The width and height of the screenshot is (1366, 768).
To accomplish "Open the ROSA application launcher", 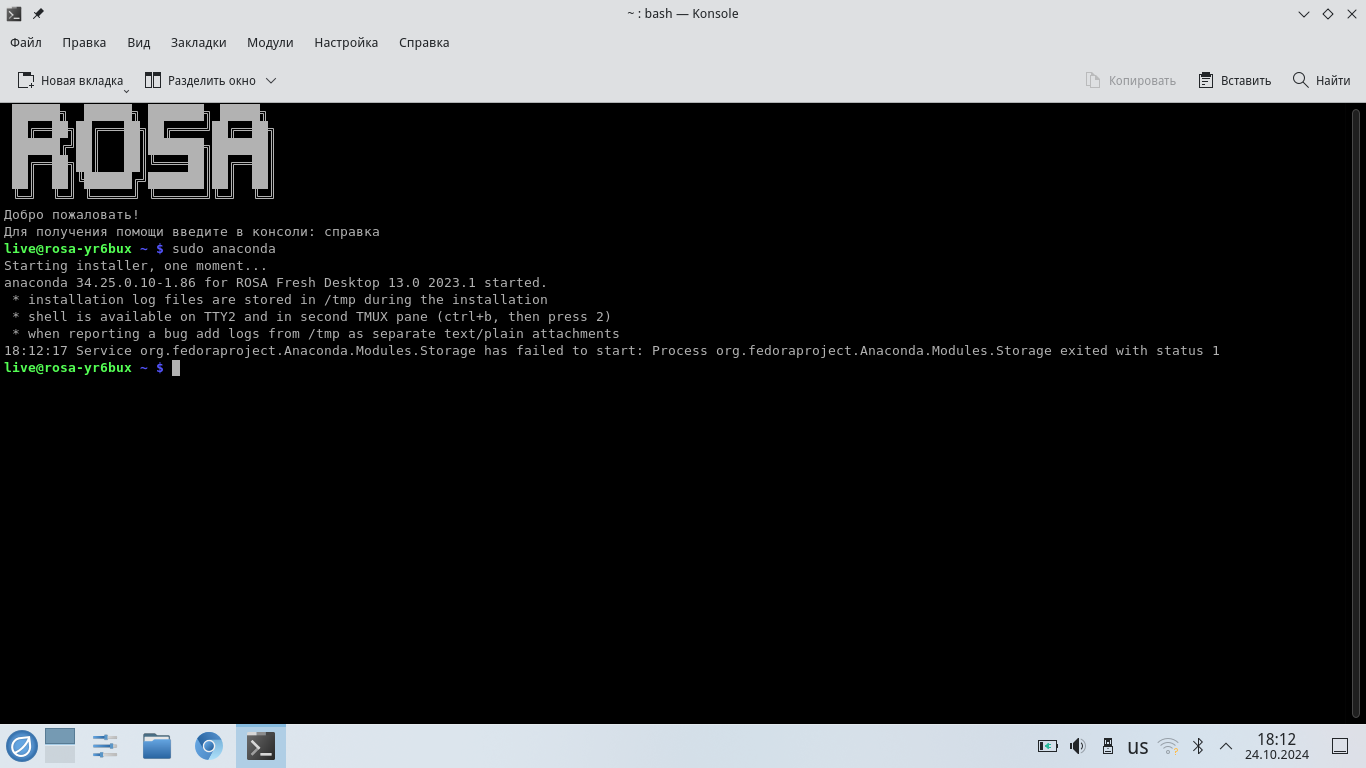I will click(x=22, y=746).
